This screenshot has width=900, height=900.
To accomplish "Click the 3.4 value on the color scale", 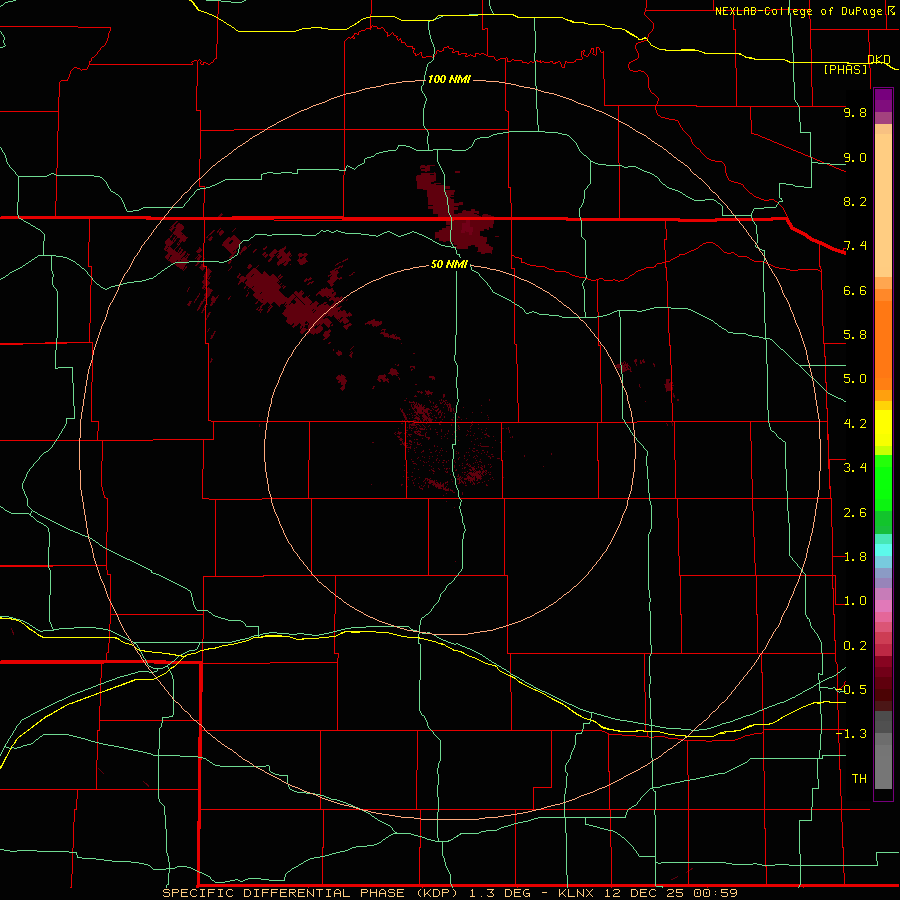I will [x=855, y=468].
